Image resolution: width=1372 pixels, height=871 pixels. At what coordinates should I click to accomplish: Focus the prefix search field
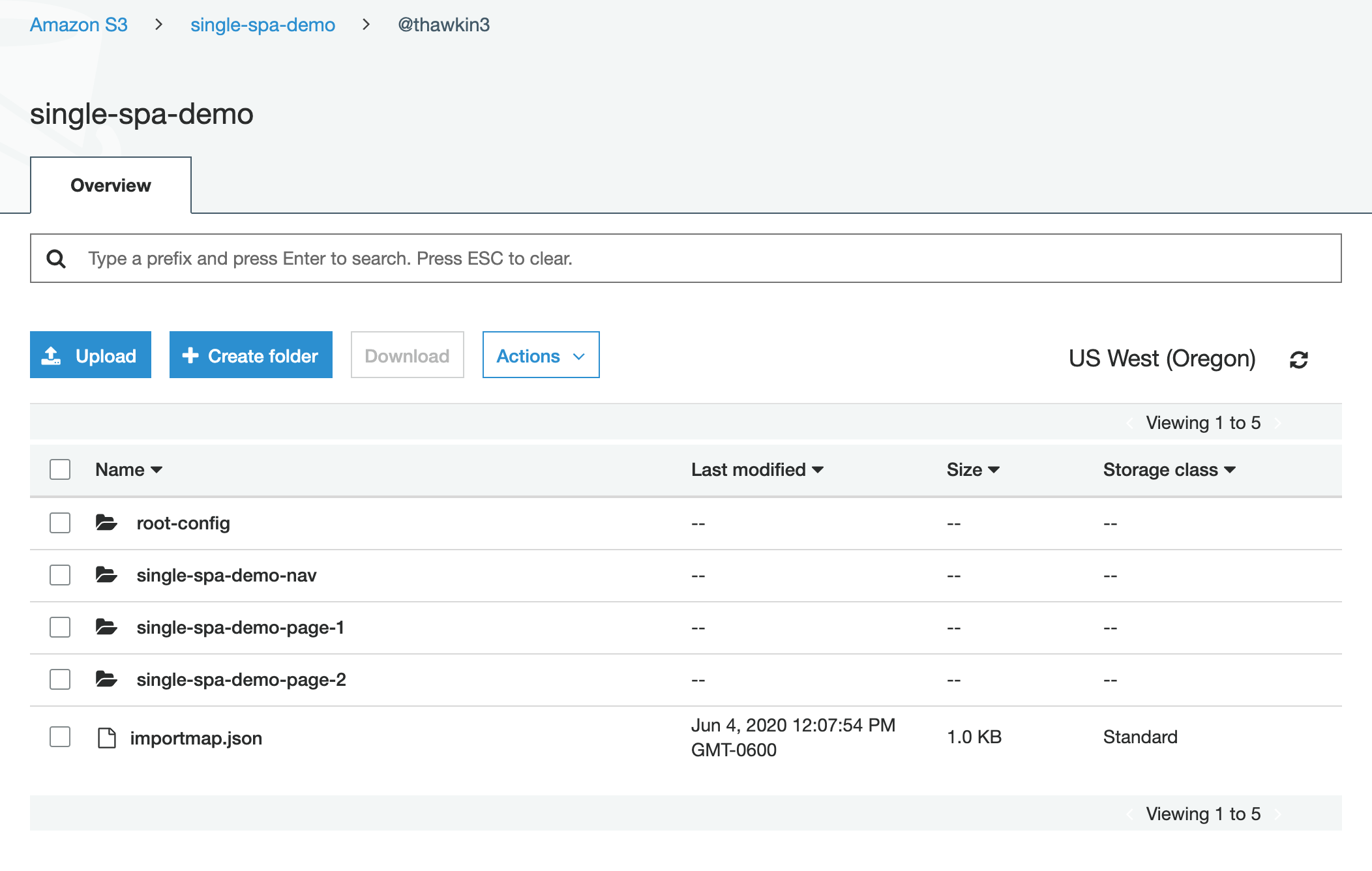pyautogui.click(x=686, y=258)
